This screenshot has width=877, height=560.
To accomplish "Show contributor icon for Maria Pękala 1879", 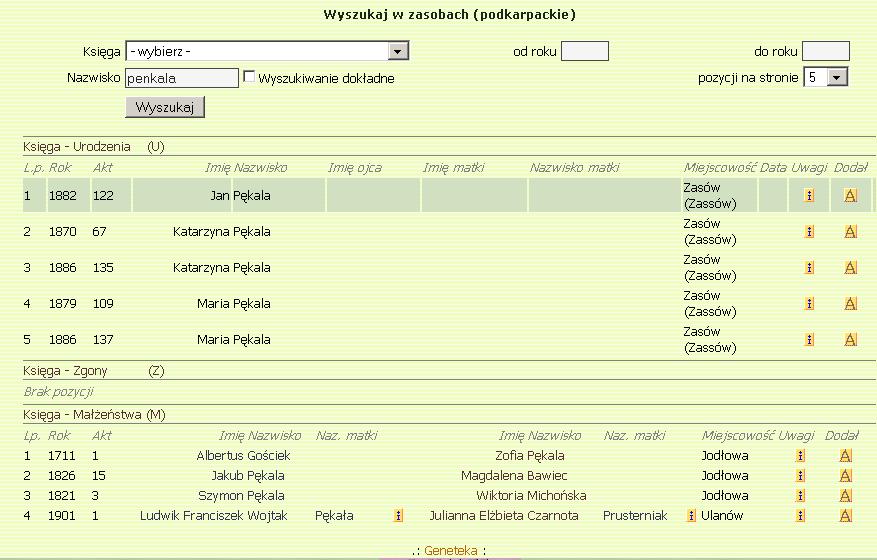I will click(850, 303).
